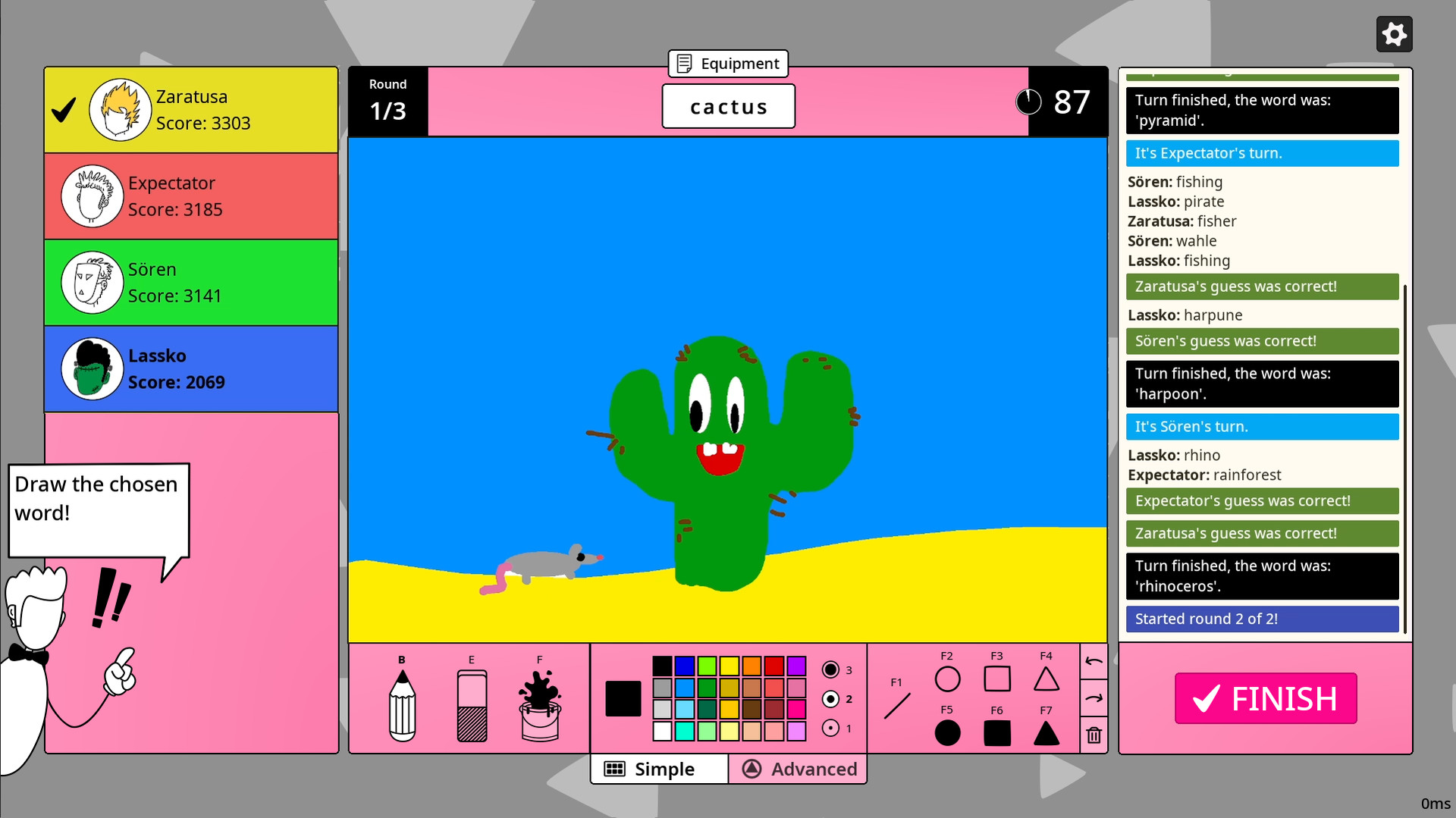Open the settings gear menu
Viewport: 1456px width, 818px height.
pyautogui.click(x=1394, y=33)
